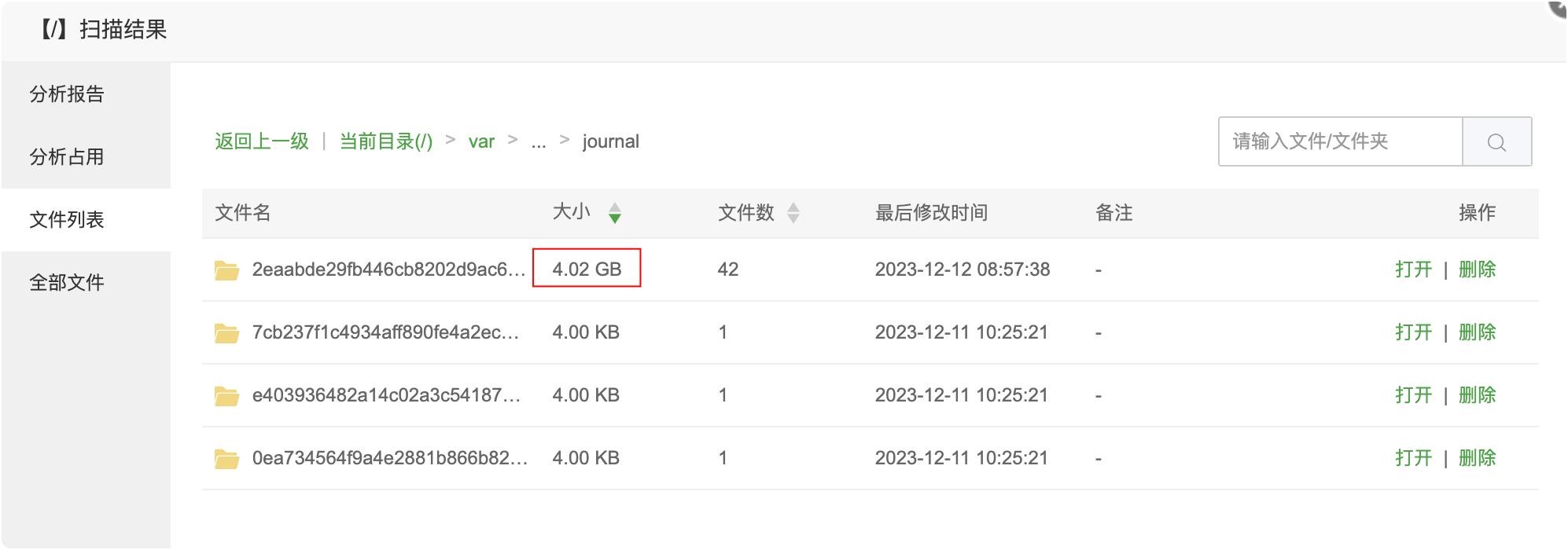The image size is (1568, 550).
Task: Switch to the 分析占用 tab
Action: tap(67, 157)
